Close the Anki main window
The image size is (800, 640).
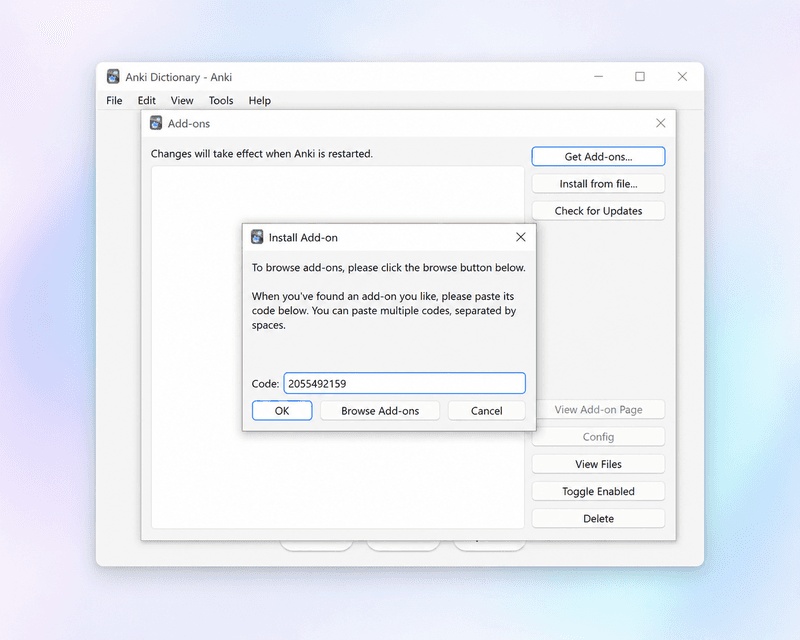coord(682,77)
